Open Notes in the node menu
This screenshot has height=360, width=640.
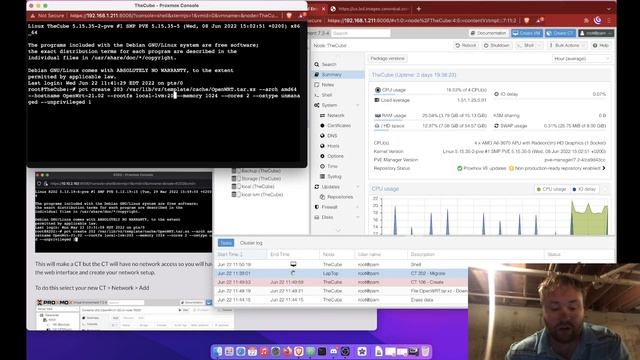[327, 85]
